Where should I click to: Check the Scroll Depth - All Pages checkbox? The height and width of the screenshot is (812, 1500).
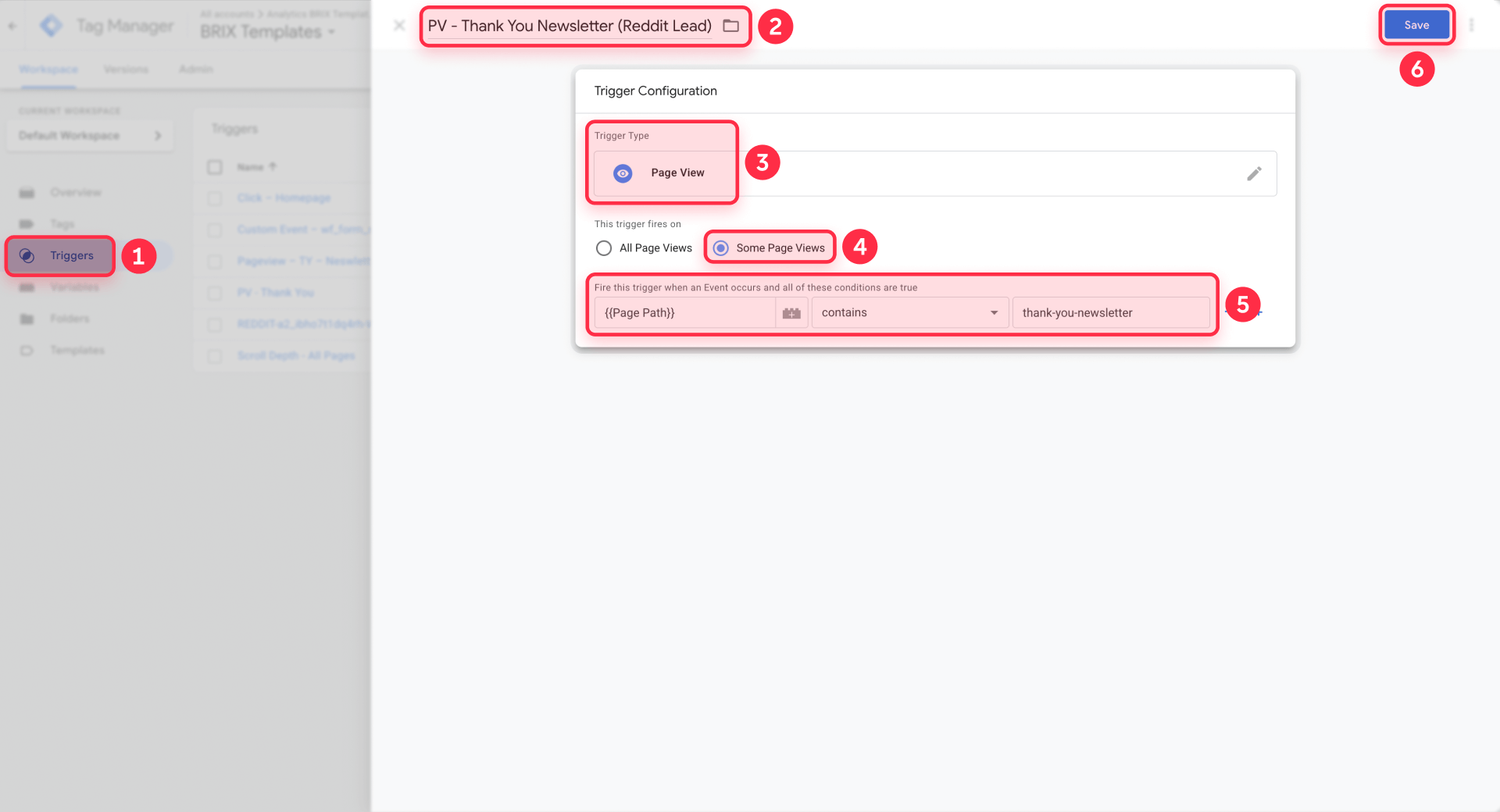tap(215, 356)
